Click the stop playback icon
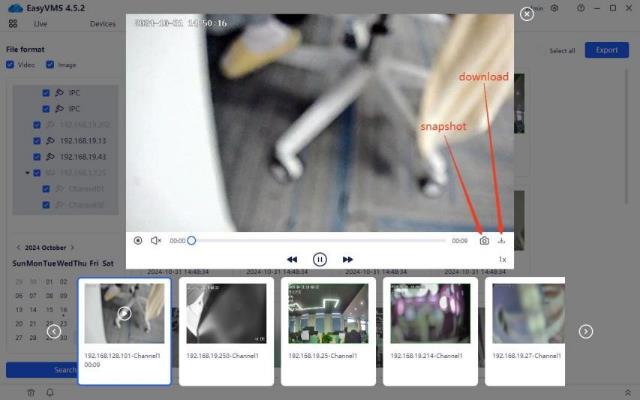 (x=138, y=240)
